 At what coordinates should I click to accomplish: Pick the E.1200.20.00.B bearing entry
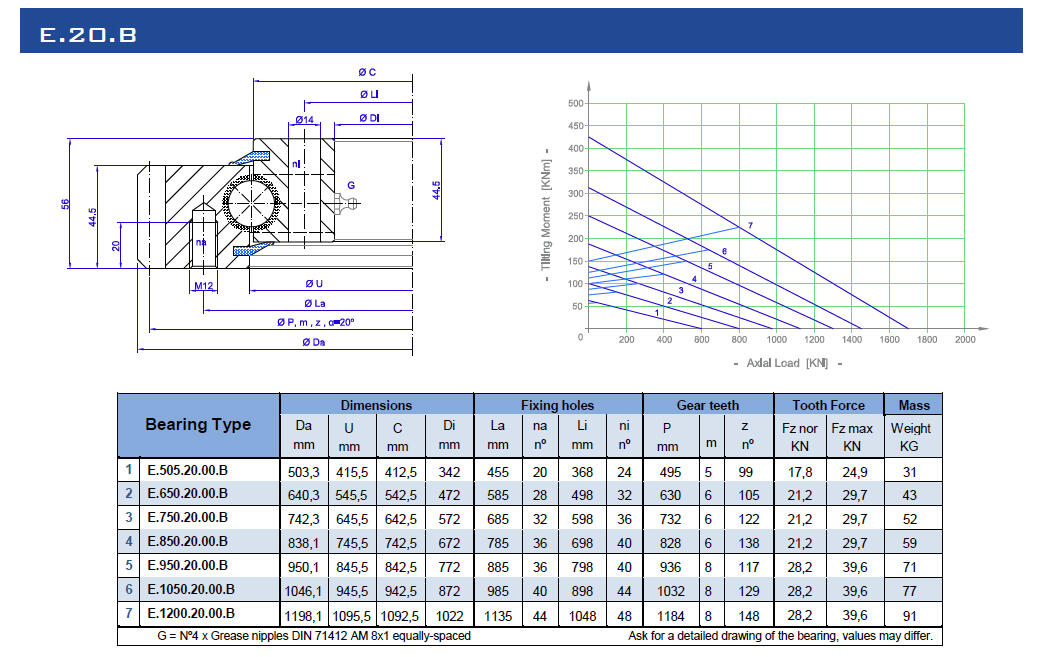[191, 614]
